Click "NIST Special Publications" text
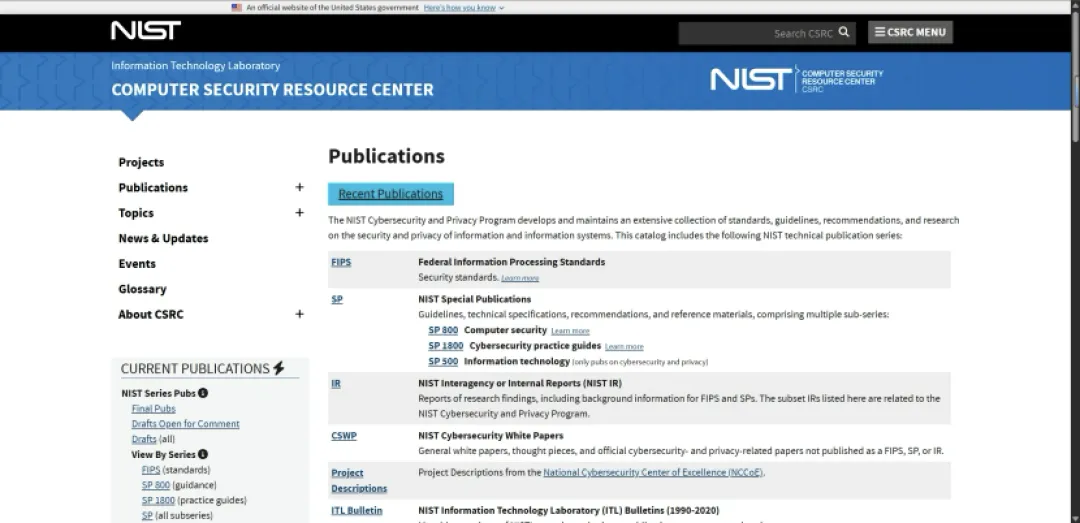Screen dimensions: 1080x523 475,299
